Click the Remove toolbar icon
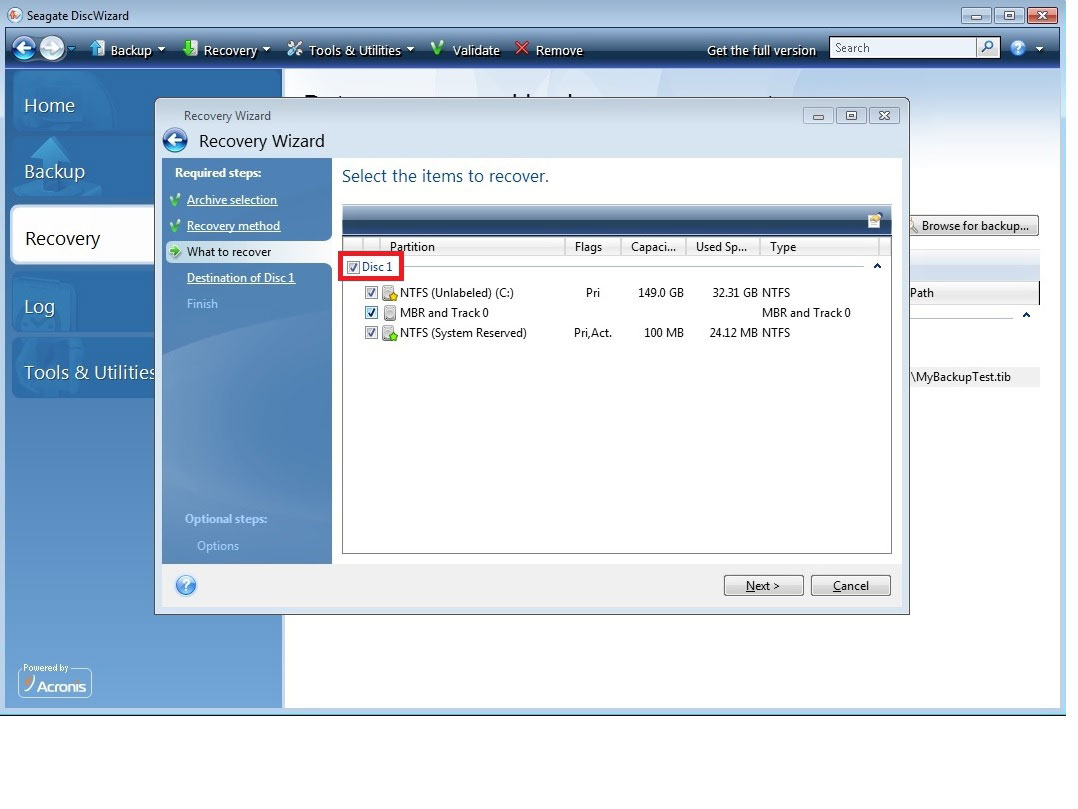This screenshot has width=1078, height=809. tap(522, 49)
